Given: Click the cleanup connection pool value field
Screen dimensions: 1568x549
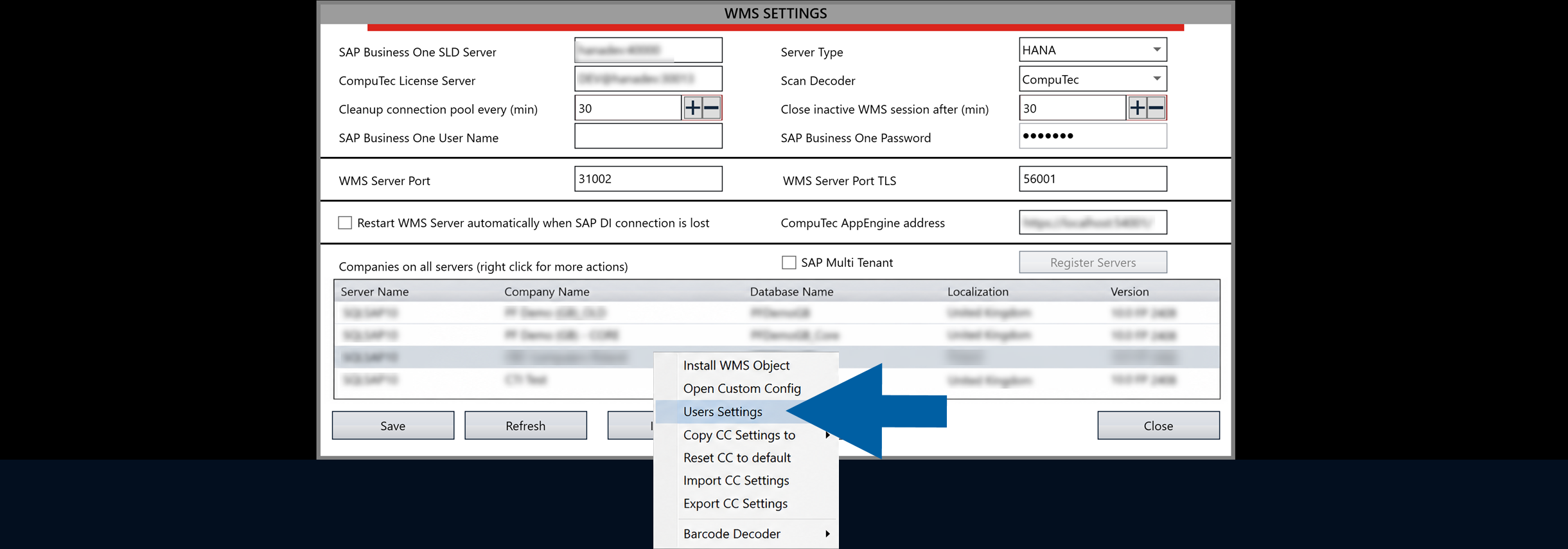Looking at the screenshot, I should point(628,108).
